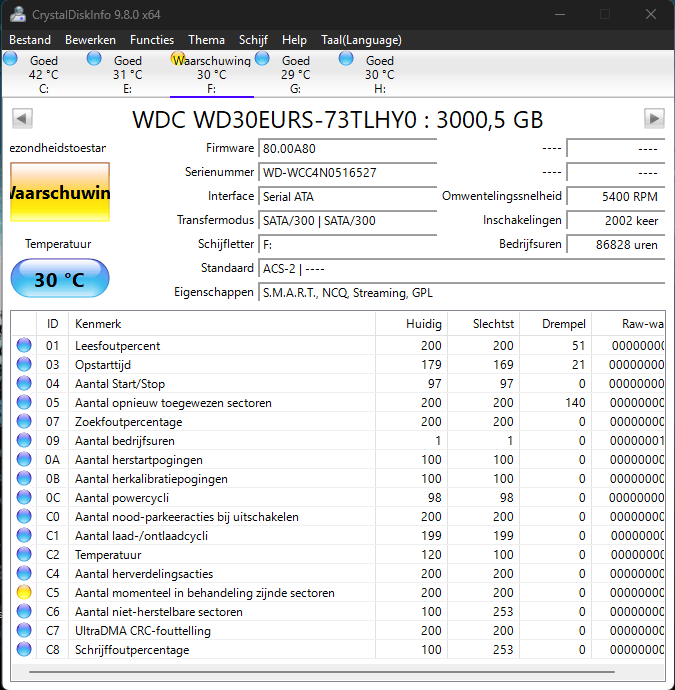Switch to the C: disk tab at 42 °C

(44, 74)
